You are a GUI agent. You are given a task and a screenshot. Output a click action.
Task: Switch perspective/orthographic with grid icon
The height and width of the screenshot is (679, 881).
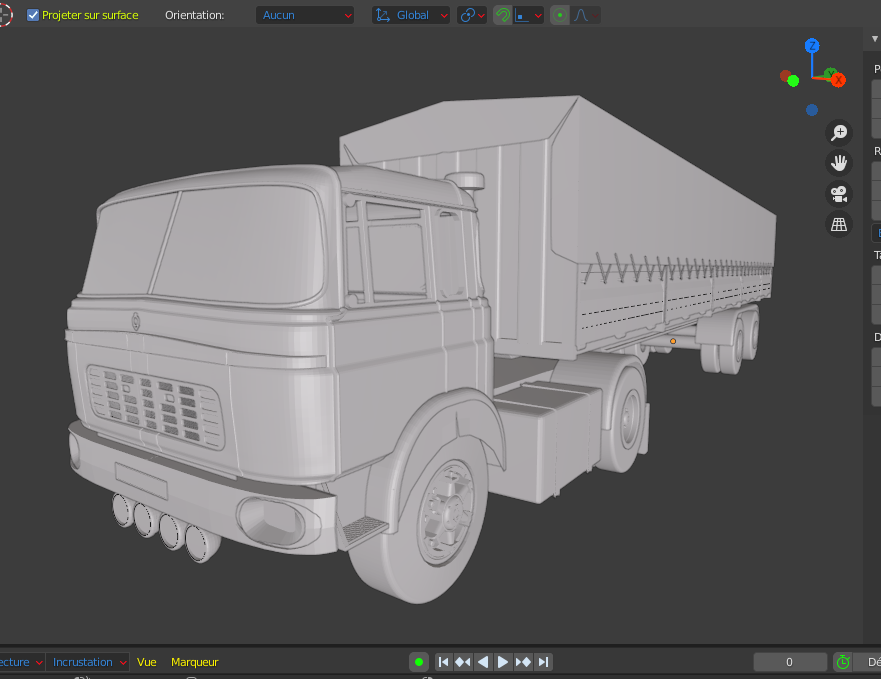[839, 224]
